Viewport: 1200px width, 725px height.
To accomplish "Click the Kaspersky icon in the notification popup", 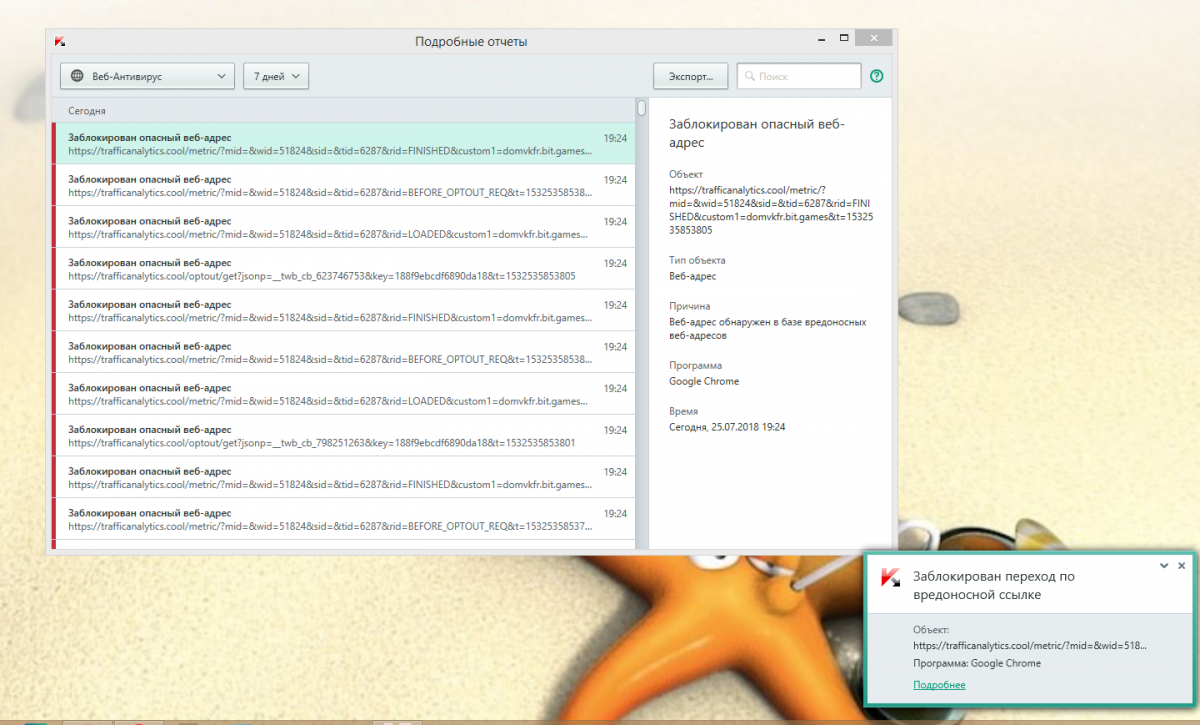I will point(890,578).
